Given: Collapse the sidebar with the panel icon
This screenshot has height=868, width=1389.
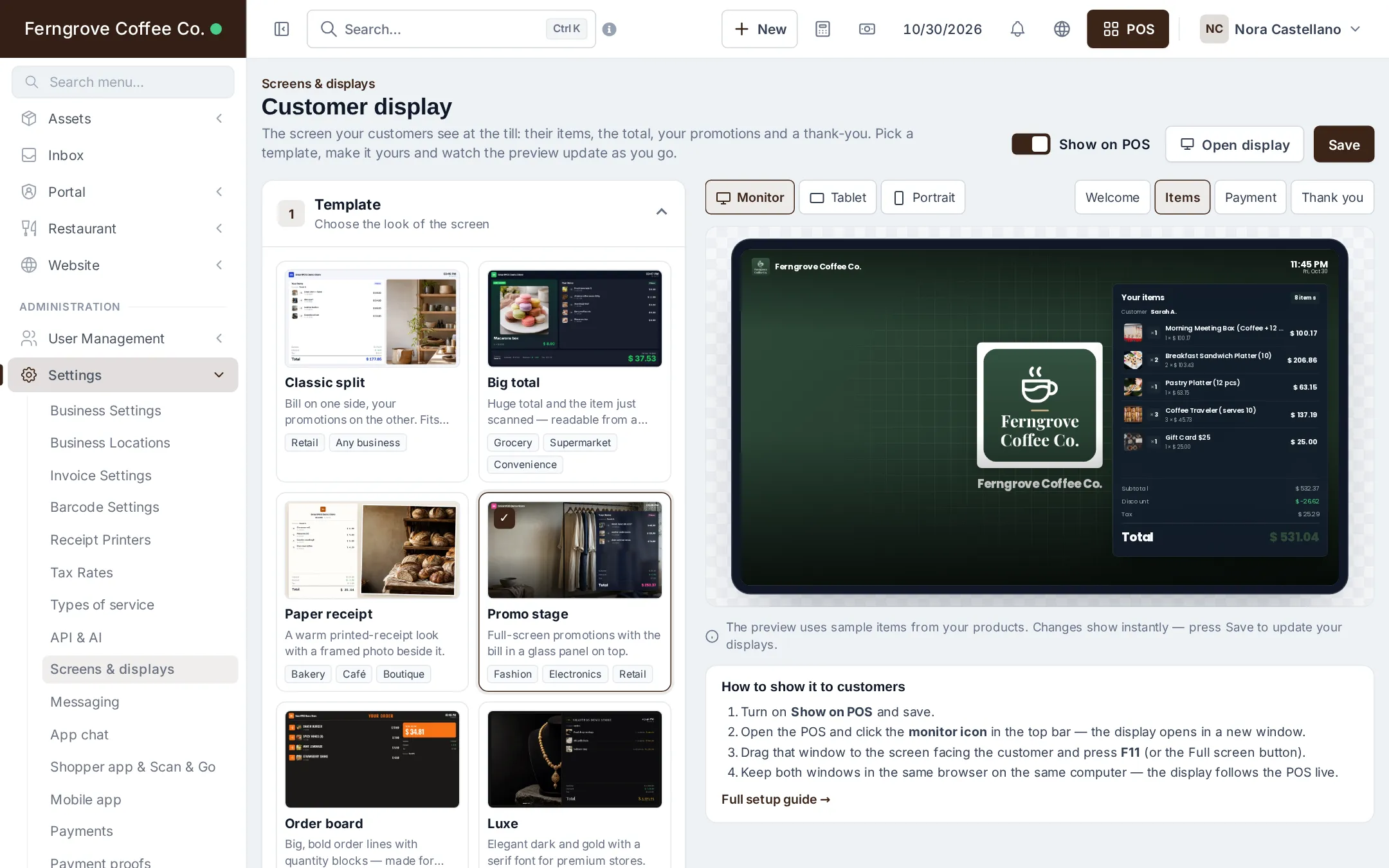Looking at the screenshot, I should click(282, 29).
